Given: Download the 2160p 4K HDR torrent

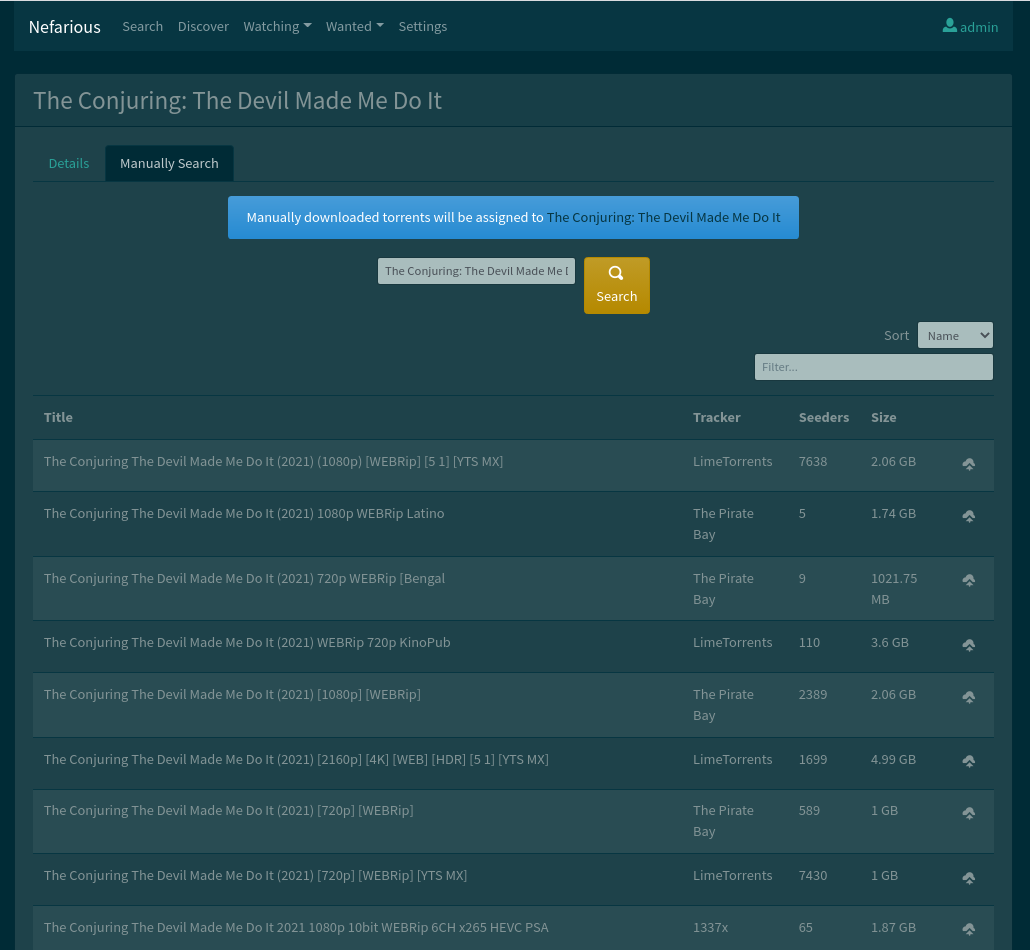Looking at the screenshot, I should pos(968,761).
